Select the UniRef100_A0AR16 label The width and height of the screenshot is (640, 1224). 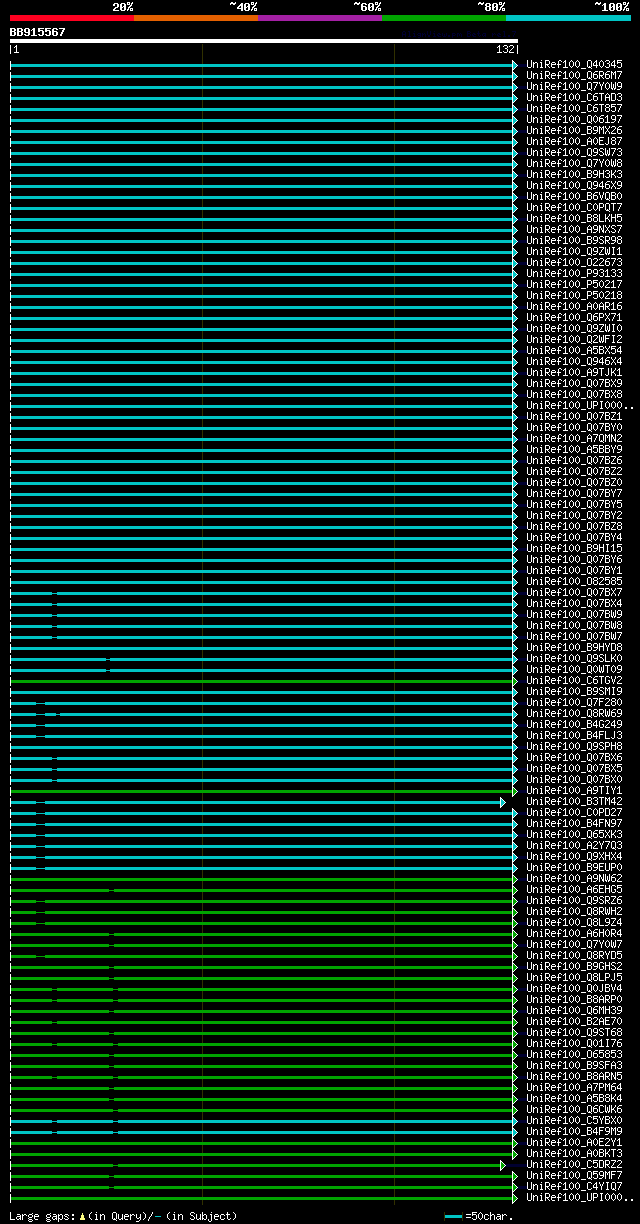pos(575,306)
